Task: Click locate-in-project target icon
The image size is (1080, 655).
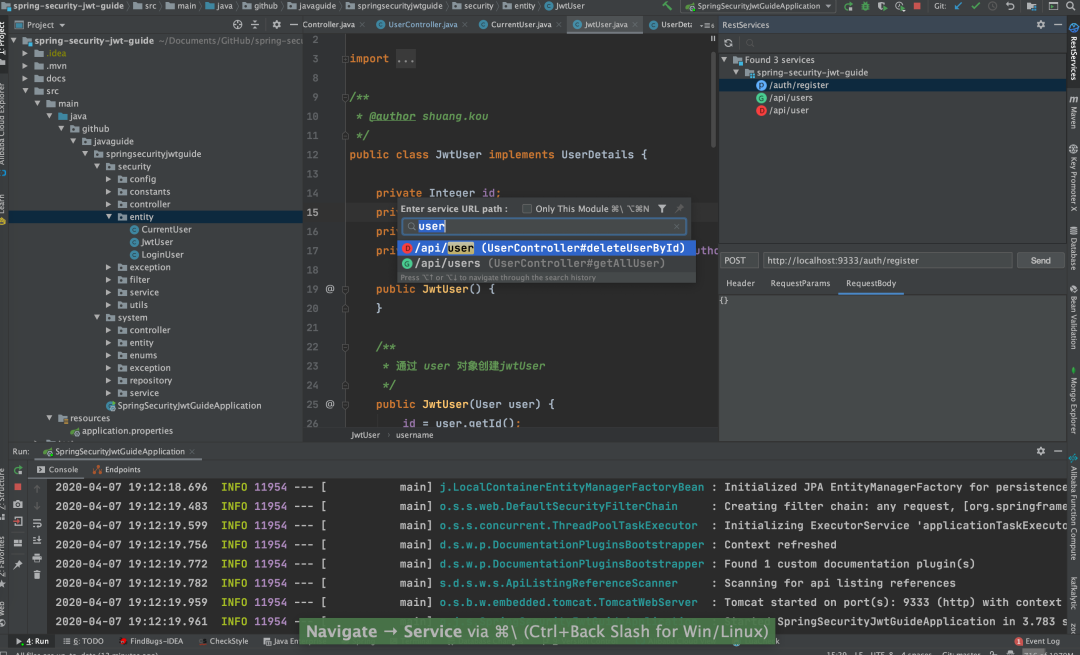Action: [x=236, y=24]
